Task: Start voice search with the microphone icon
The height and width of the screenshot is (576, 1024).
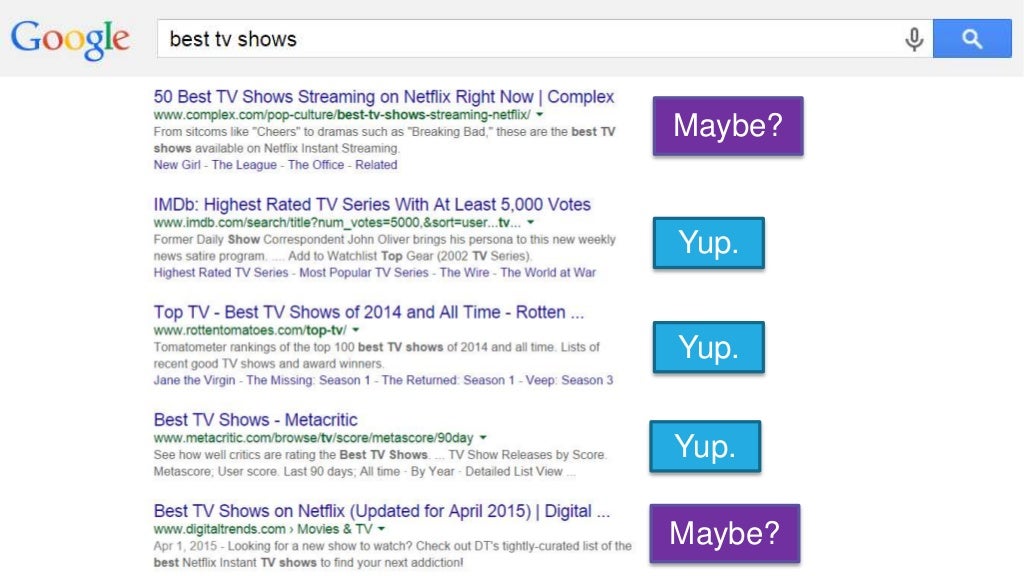Action: [914, 39]
